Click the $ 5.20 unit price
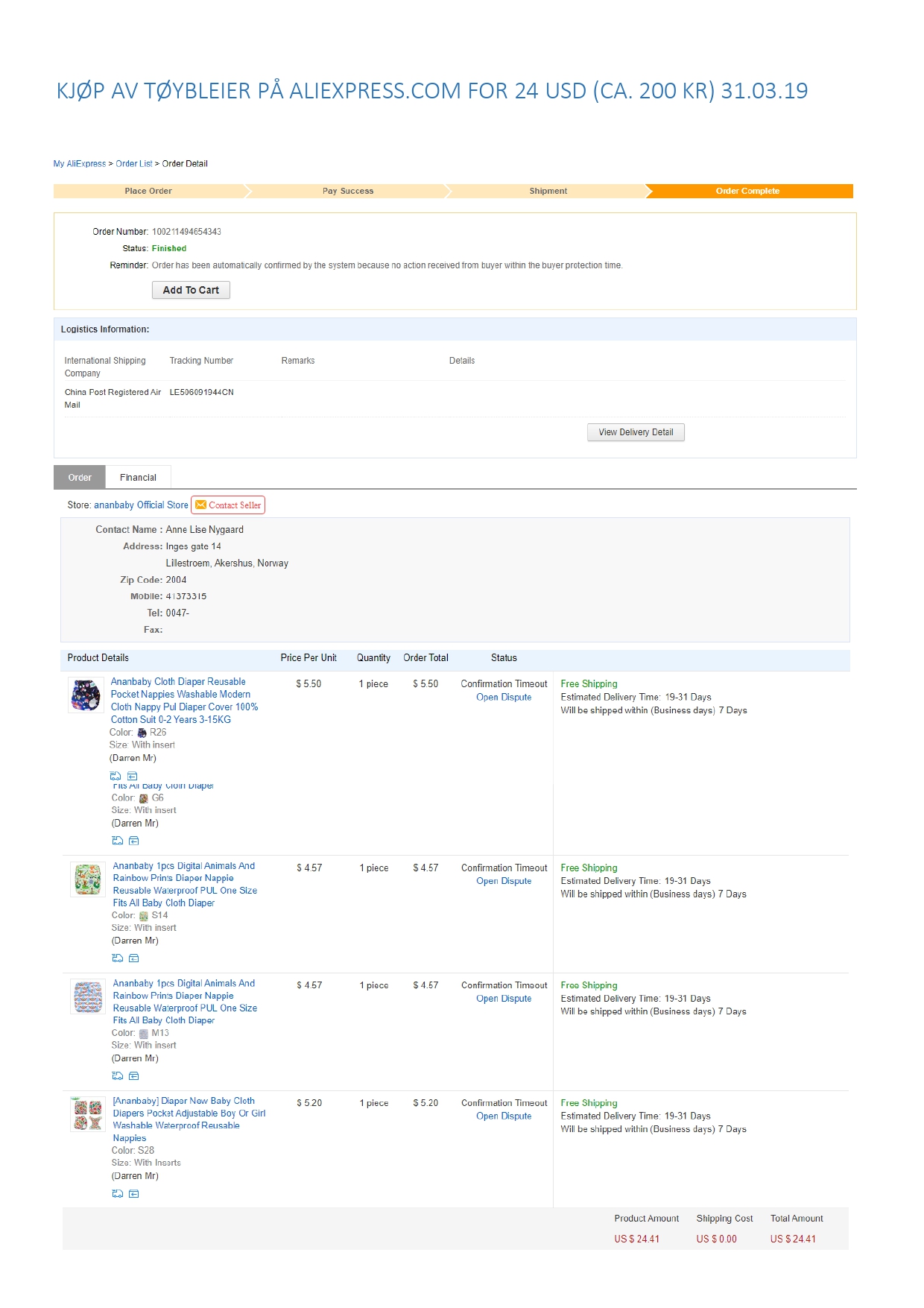This screenshot has width=924, height=1308. (309, 1103)
